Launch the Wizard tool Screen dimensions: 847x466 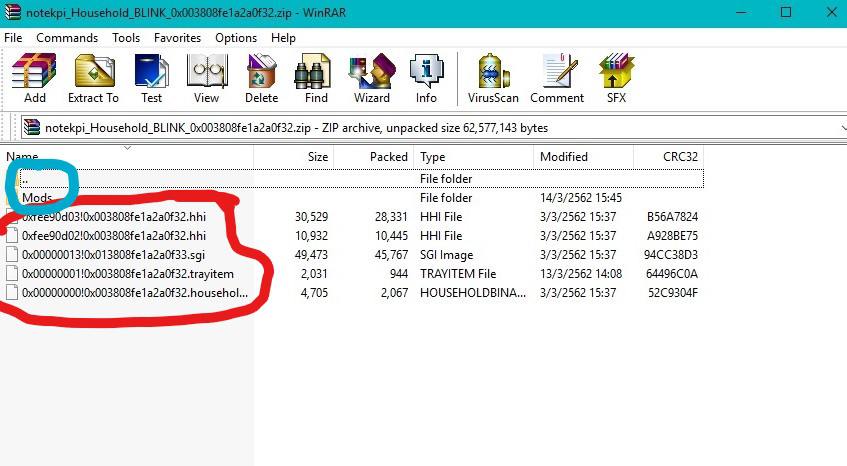pos(372,78)
